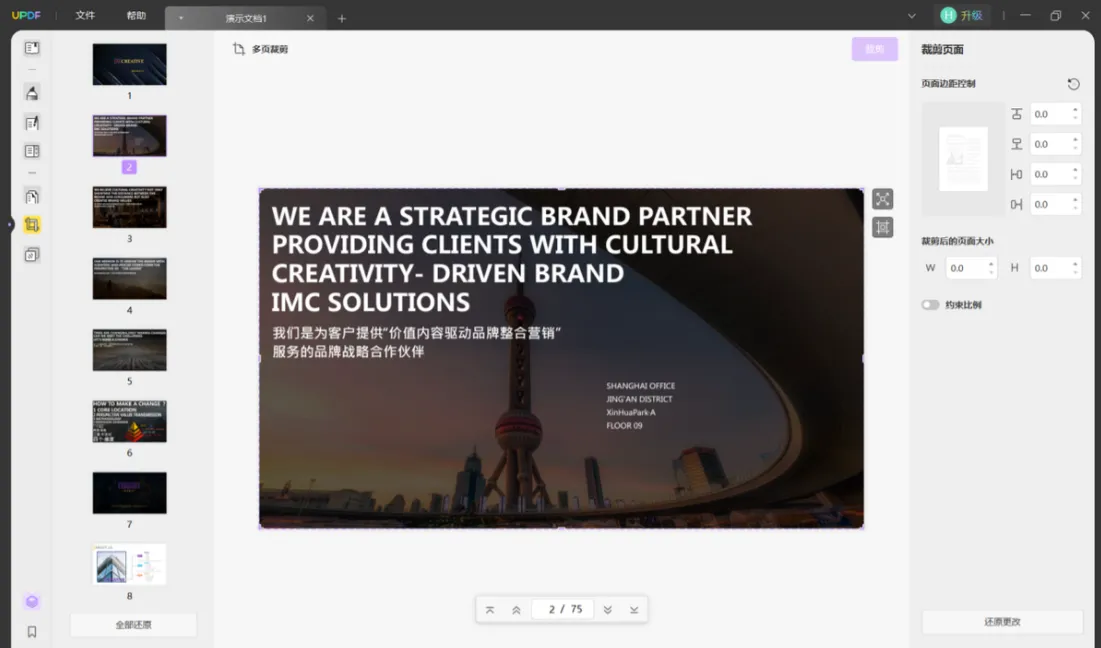Open the 多页裁剪 option

pos(261,49)
